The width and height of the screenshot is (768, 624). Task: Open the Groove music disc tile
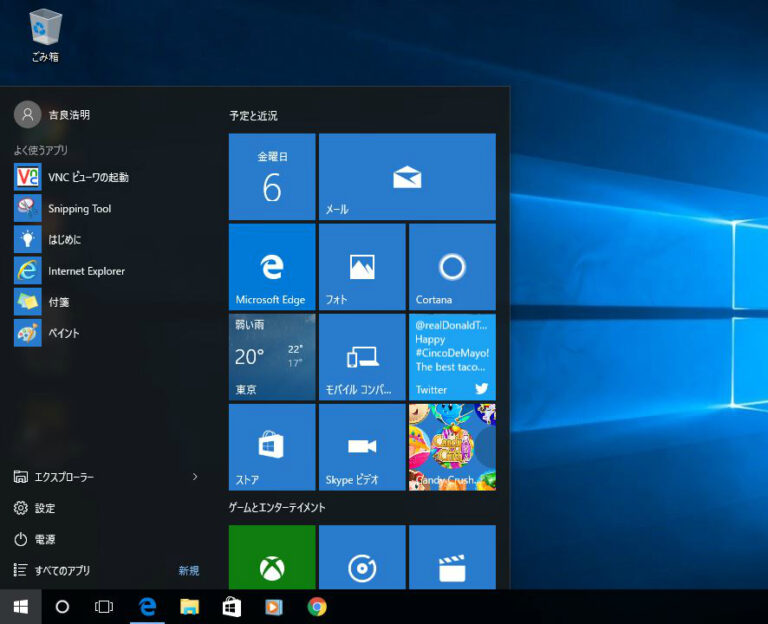tap(362, 557)
